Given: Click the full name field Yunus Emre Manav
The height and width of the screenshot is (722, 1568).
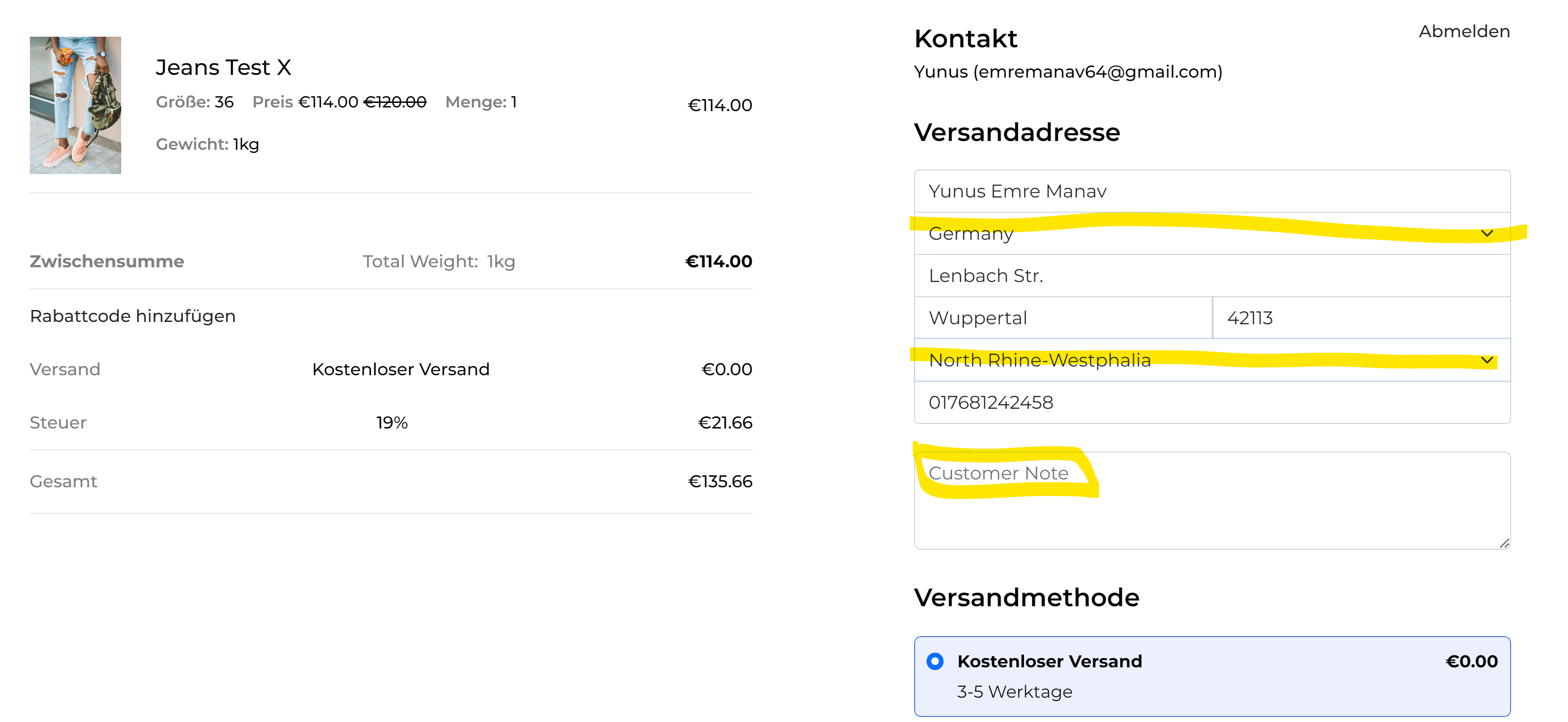Looking at the screenshot, I should (x=1211, y=191).
